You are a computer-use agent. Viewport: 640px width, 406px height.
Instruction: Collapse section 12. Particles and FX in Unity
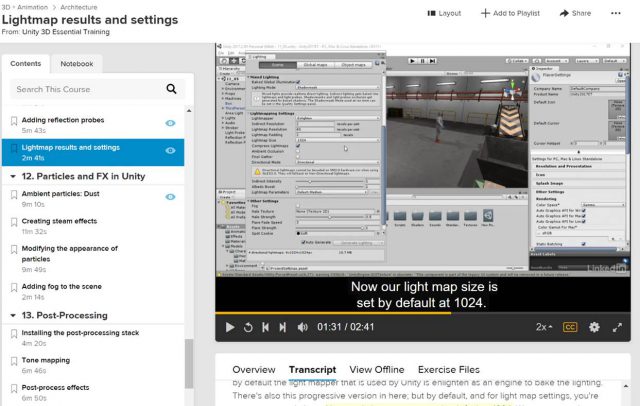tap(13, 177)
